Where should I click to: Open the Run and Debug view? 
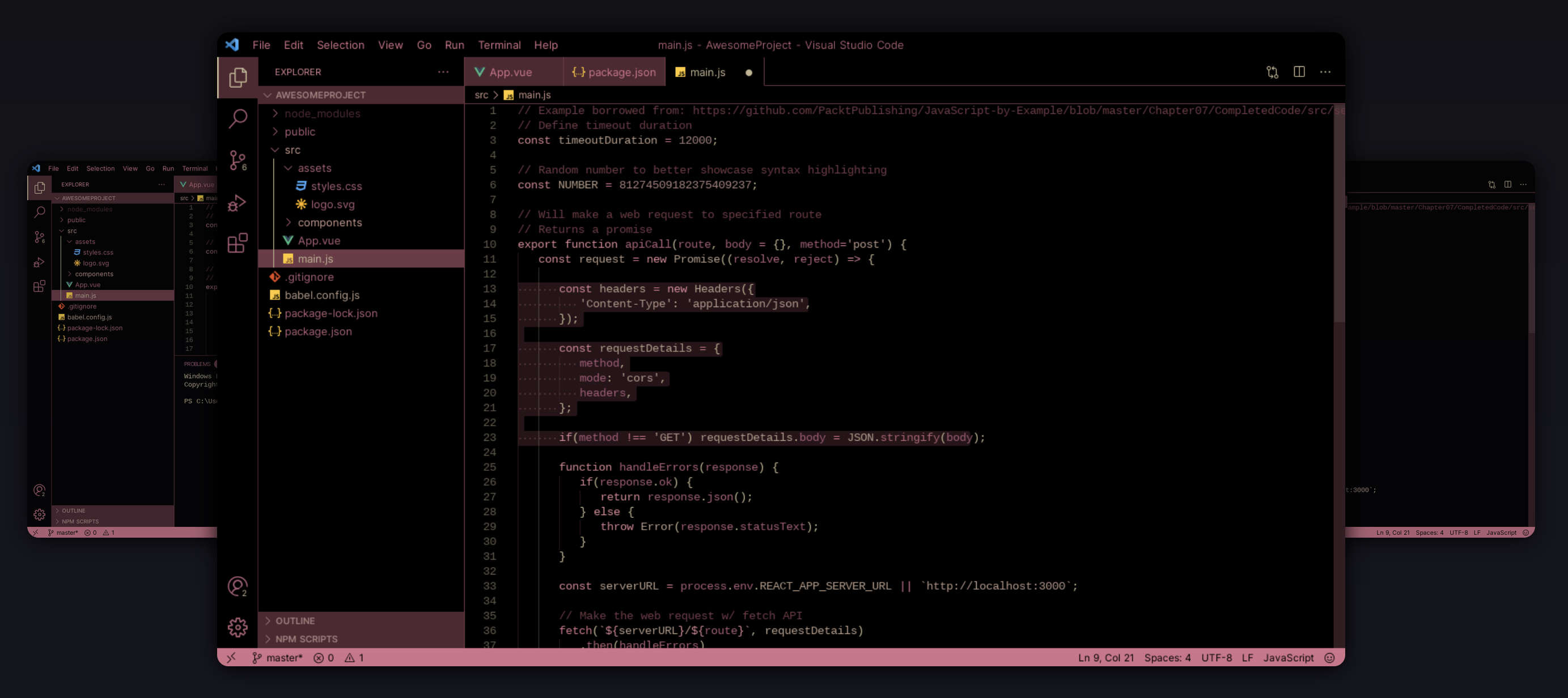pos(238,203)
